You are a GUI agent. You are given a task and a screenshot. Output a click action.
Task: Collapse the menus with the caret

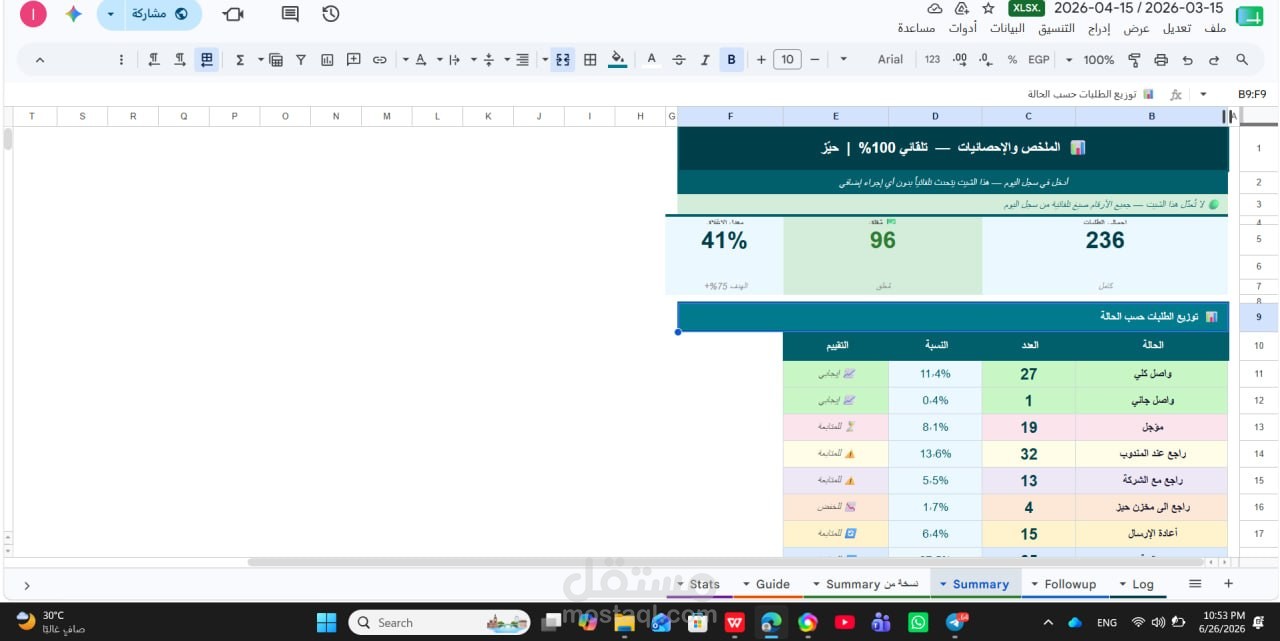pyautogui.click(x=39, y=60)
